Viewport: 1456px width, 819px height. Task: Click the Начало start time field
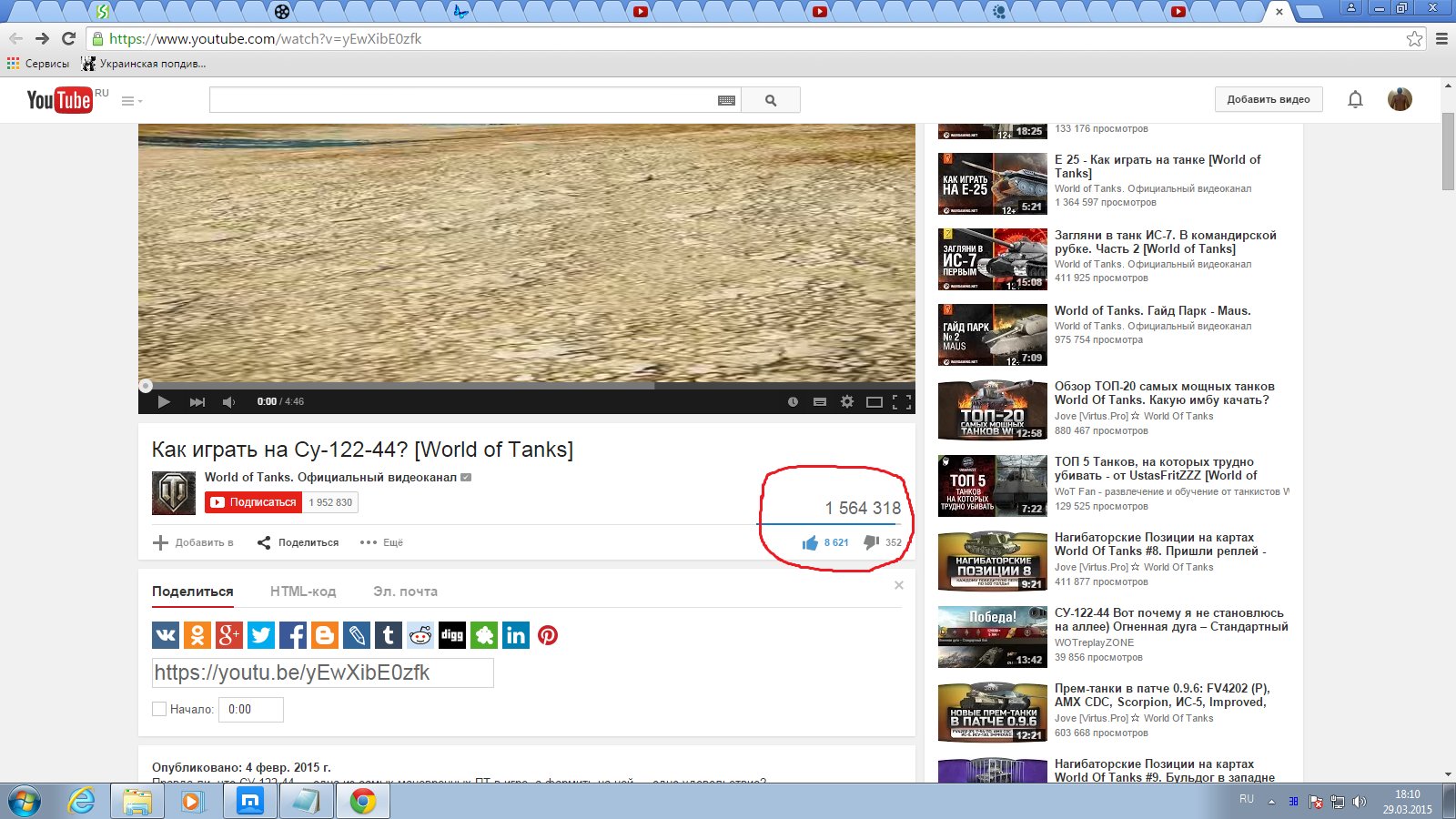pos(251,709)
